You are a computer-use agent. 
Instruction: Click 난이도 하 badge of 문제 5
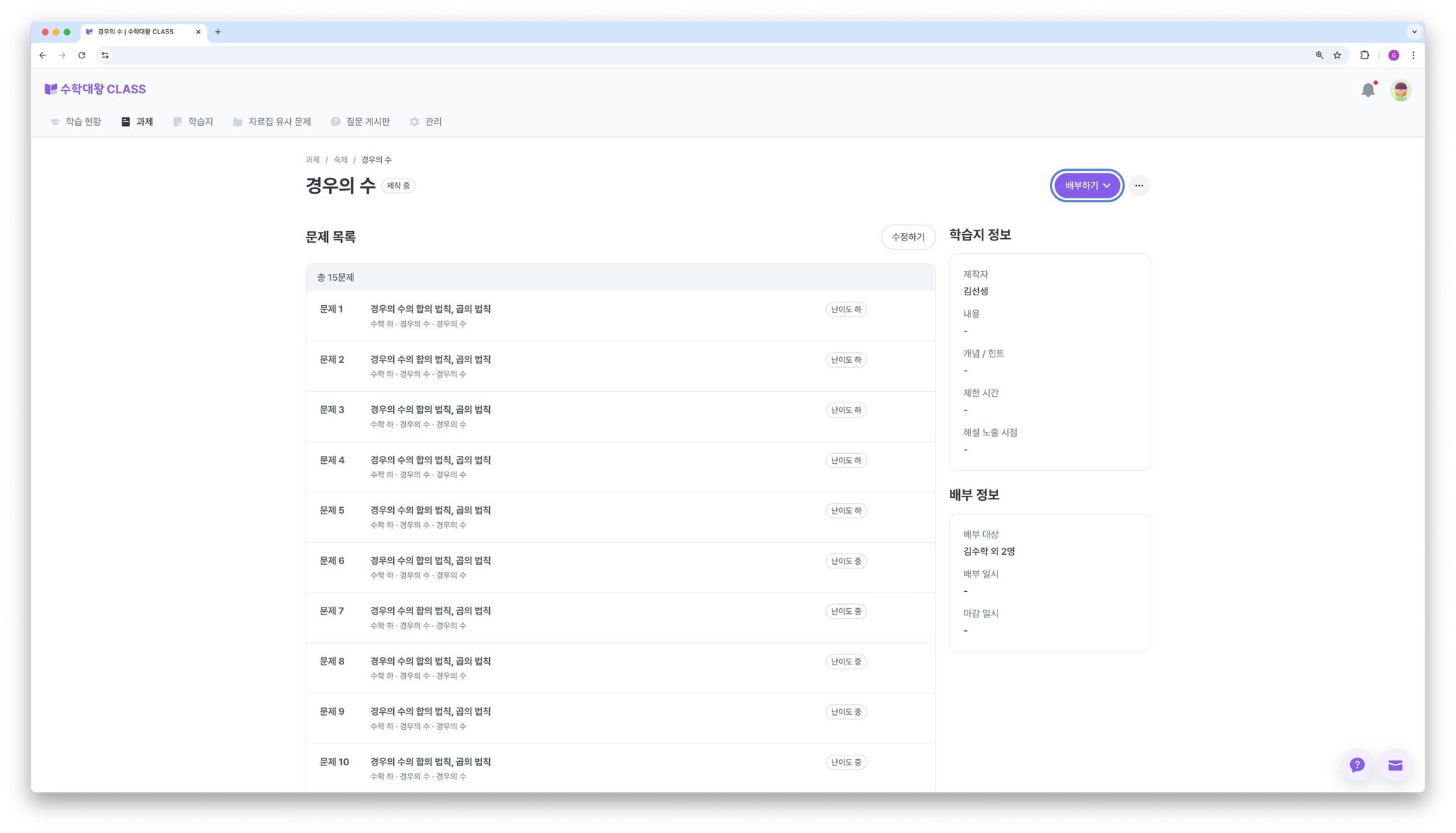846,511
